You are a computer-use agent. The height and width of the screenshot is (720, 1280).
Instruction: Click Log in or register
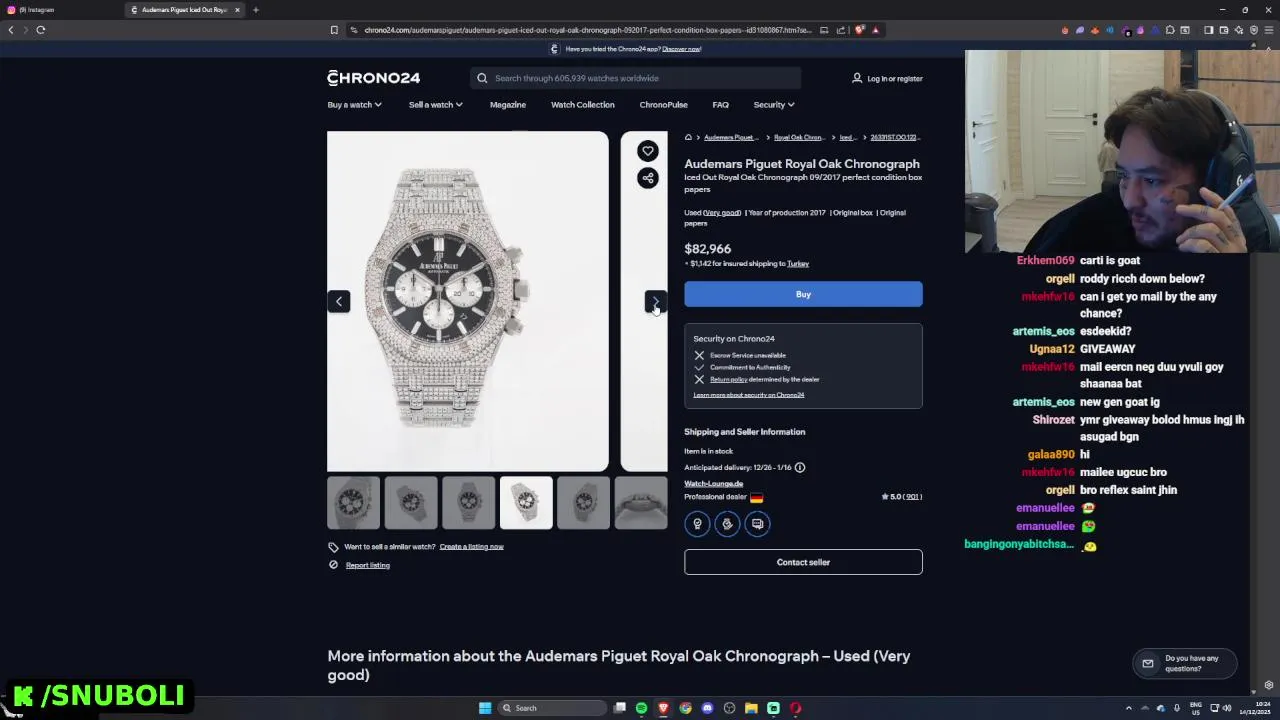coord(895,78)
